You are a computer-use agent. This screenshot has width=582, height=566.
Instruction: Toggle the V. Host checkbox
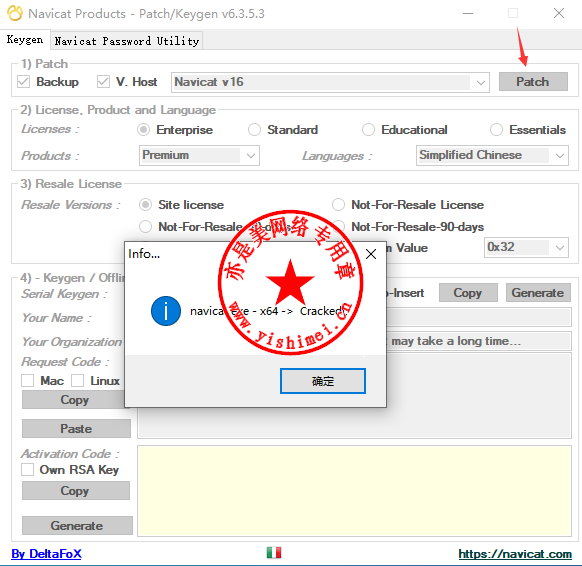(x=103, y=82)
